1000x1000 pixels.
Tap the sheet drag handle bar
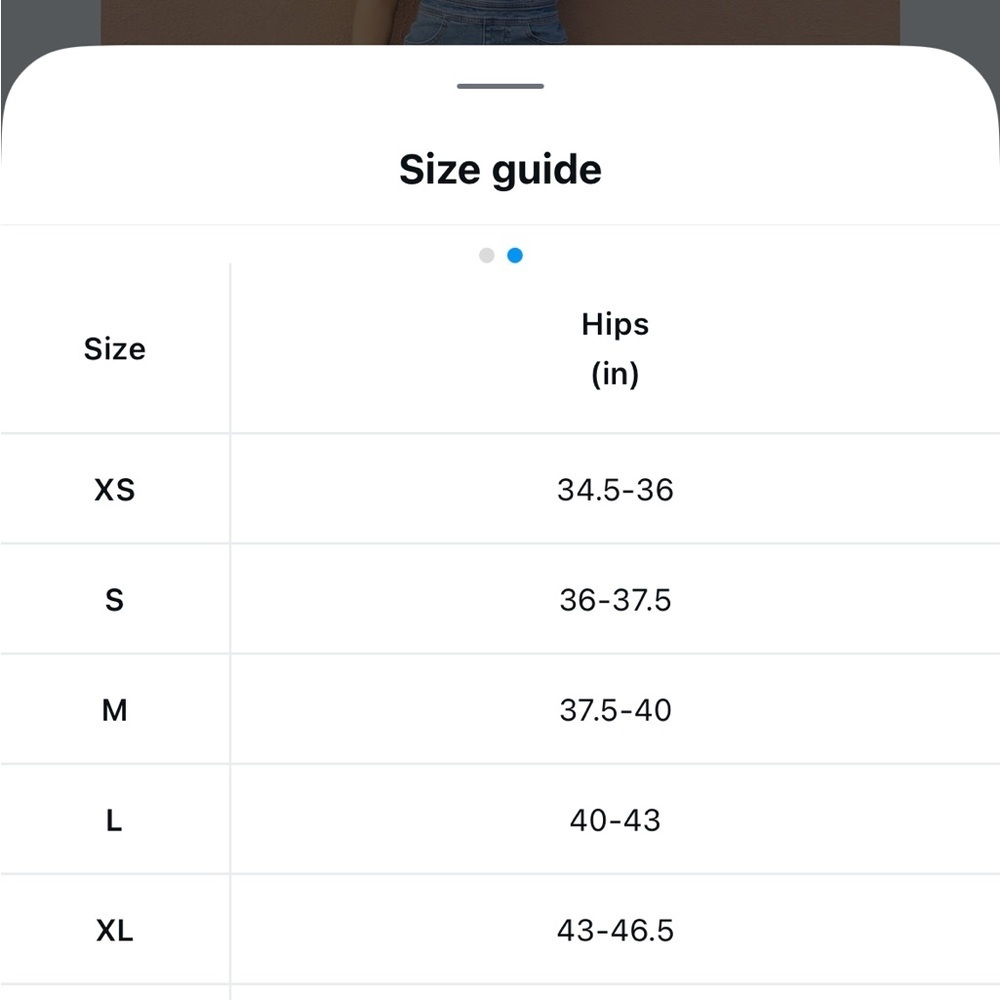(x=500, y=86)
